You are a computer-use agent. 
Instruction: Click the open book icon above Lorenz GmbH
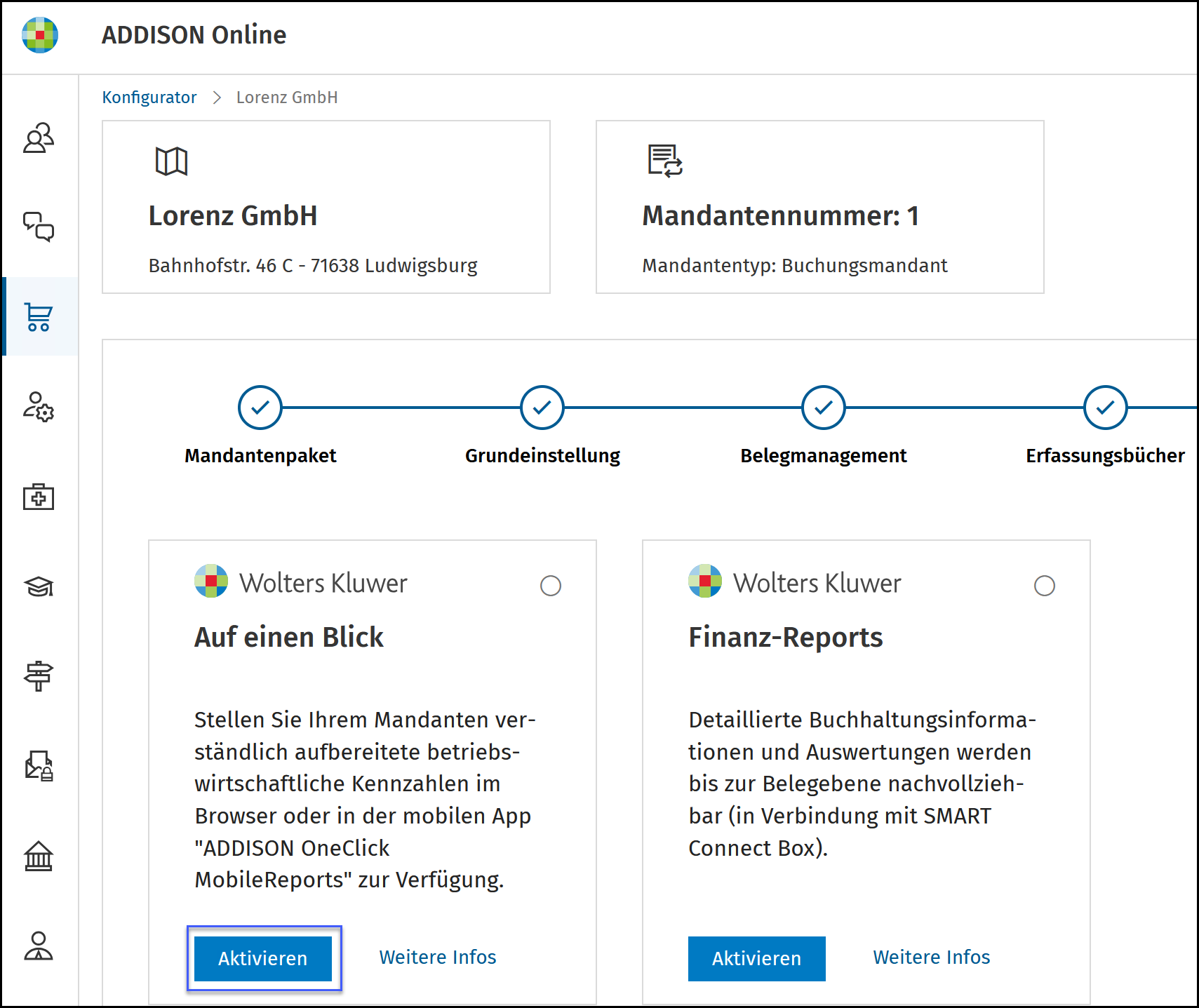(x=171, y=161)
